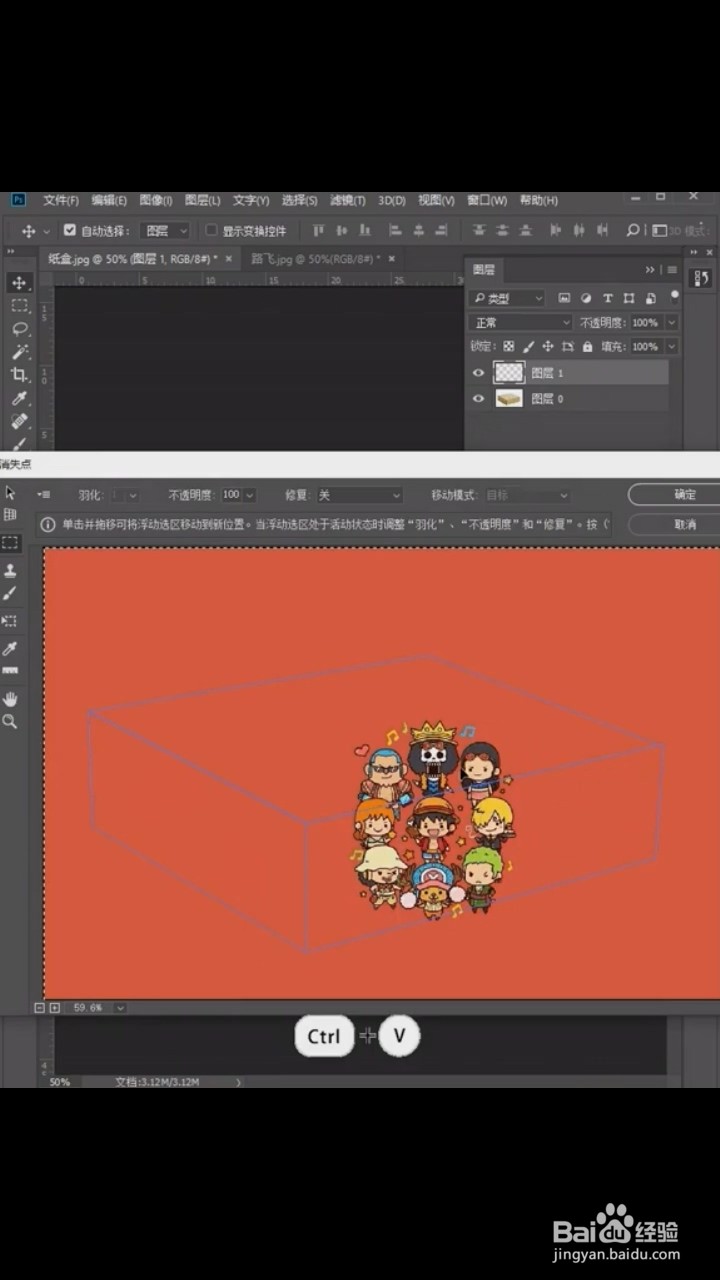Open layer filter 类型 dropdown
Screen dimensions: 720x1280
click(508, 298)
